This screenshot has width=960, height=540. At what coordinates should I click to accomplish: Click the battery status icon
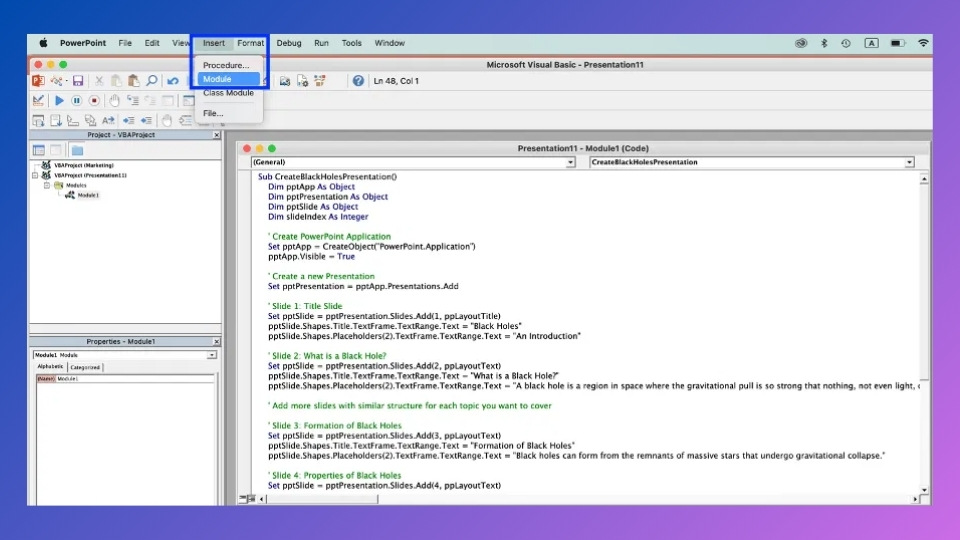click(897, 43)
